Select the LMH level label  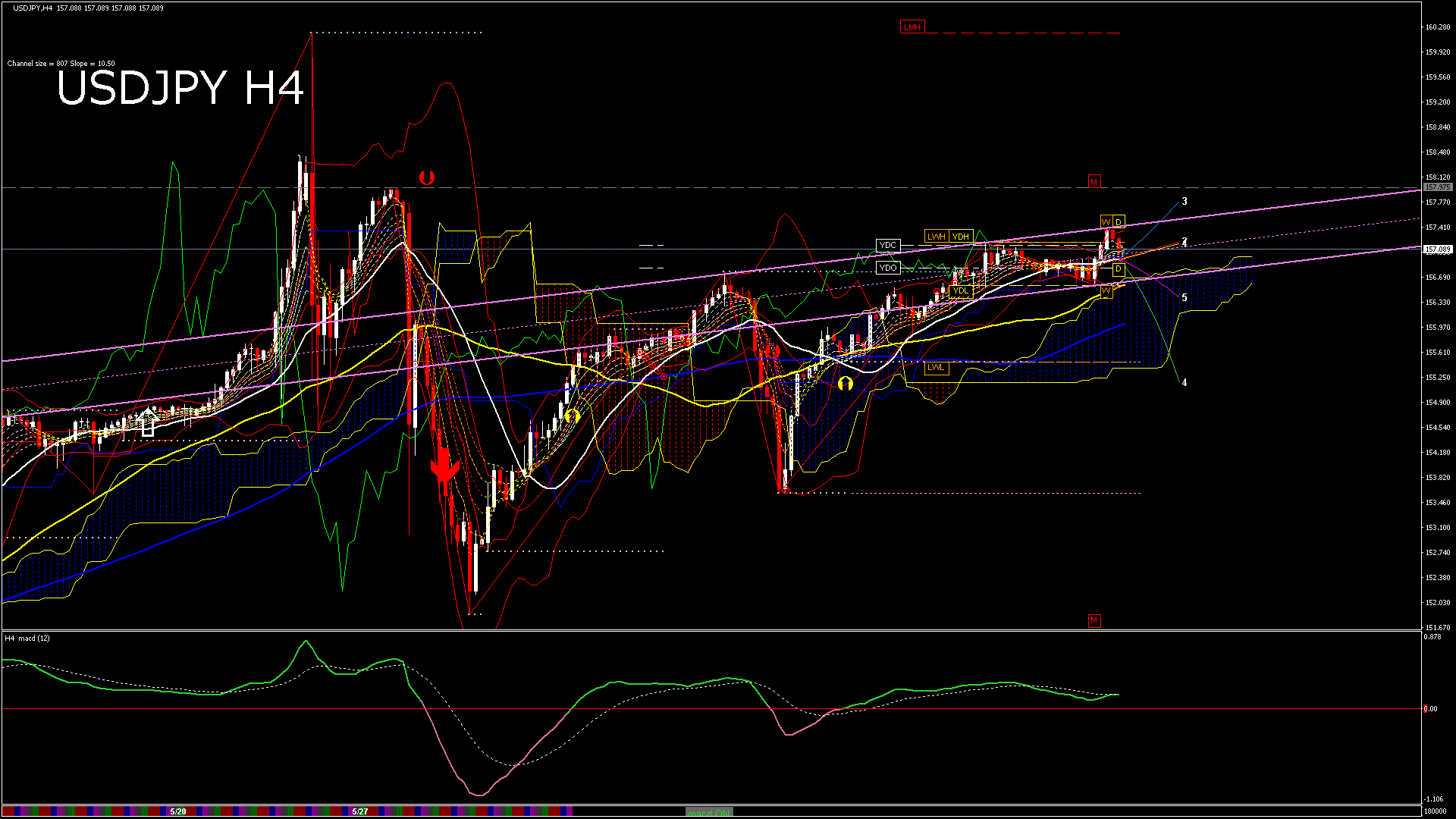[x=912, y=27]
